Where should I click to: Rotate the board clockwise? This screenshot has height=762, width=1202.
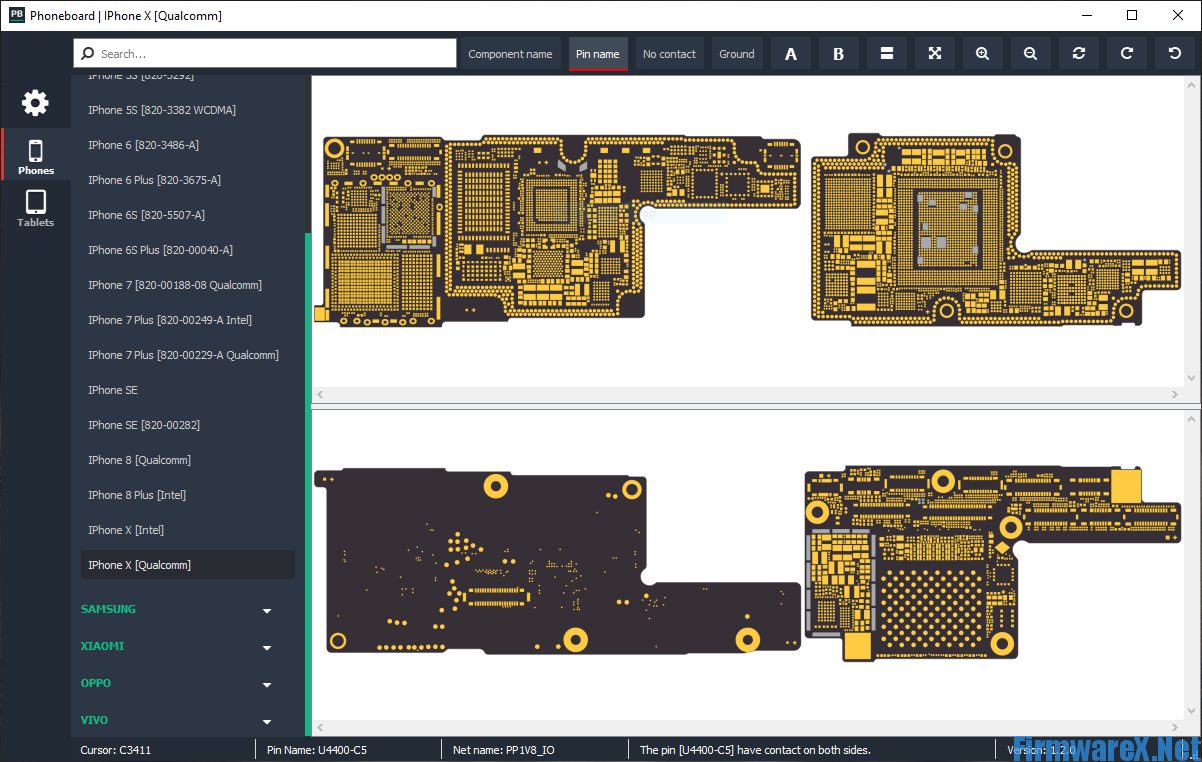1126,53
